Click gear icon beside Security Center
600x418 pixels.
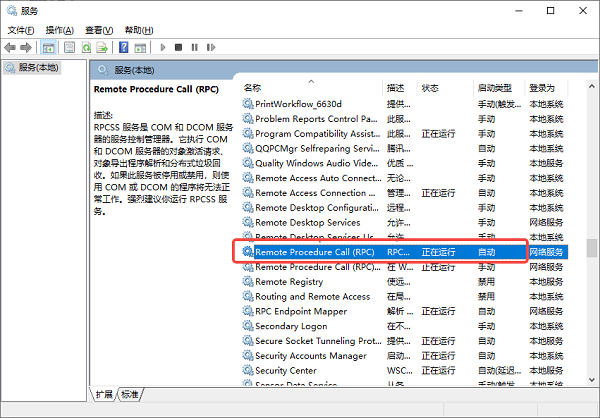coord(248,370)
